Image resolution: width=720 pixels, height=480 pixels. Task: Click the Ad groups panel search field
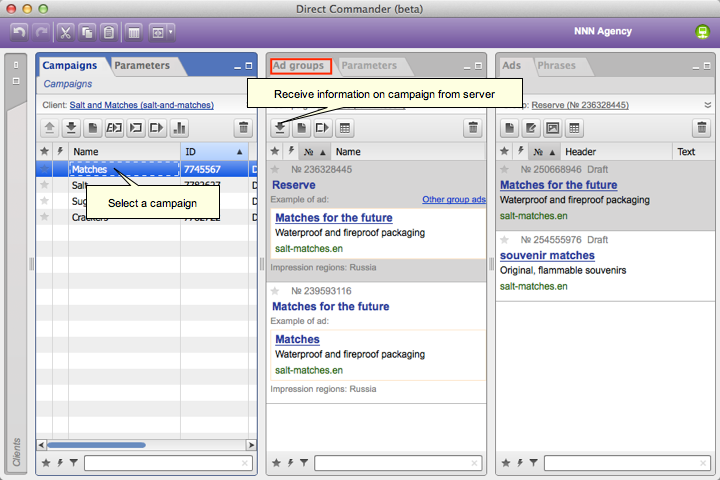(x=398, y=463)
